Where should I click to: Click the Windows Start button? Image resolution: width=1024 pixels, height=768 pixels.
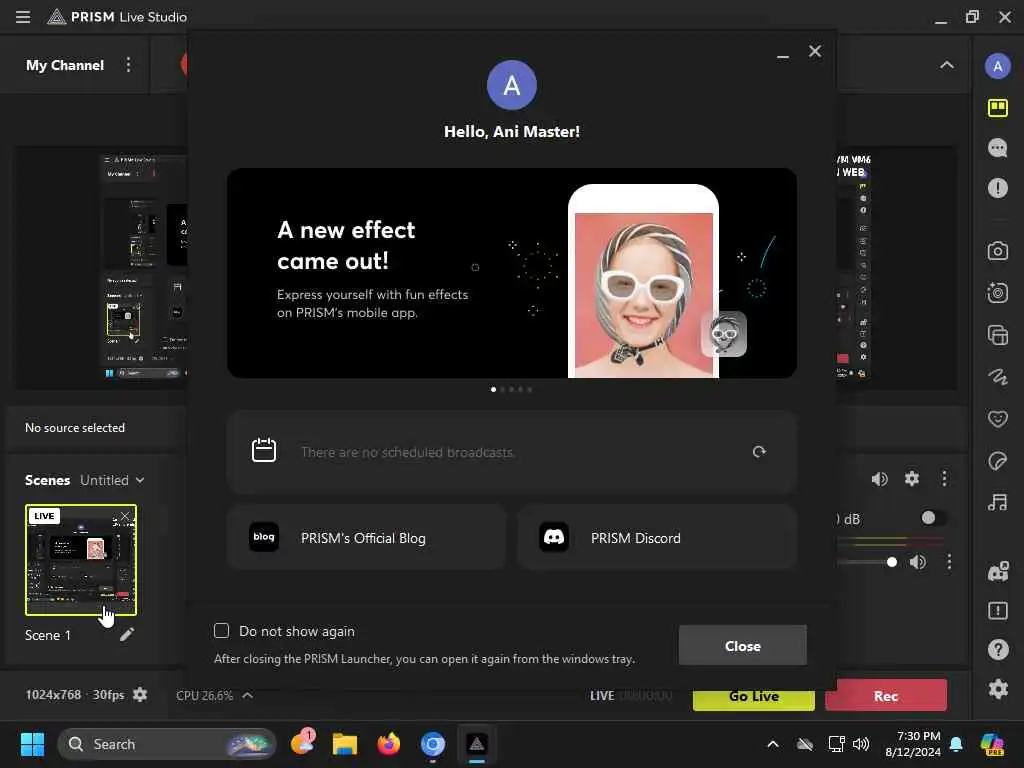tap(32, 744)
